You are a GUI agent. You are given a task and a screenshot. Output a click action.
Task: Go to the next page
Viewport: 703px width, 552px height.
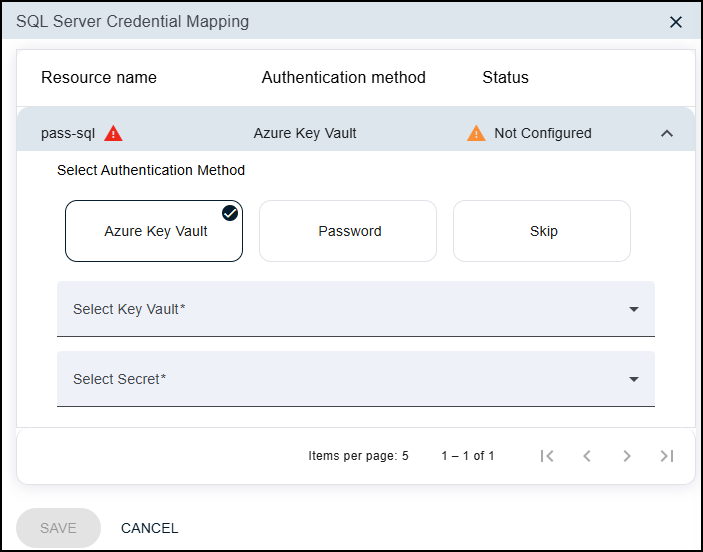[x=627, y=456]
